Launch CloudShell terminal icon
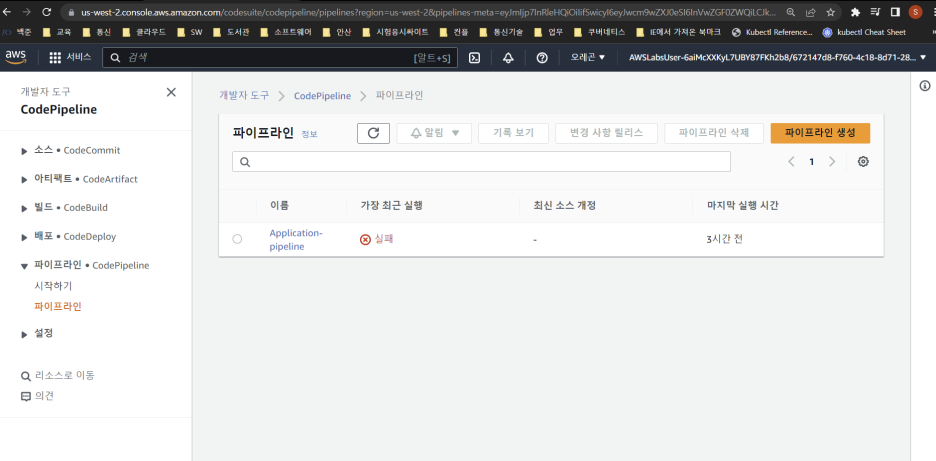This screenshot has width=936, height=461. 474,57
